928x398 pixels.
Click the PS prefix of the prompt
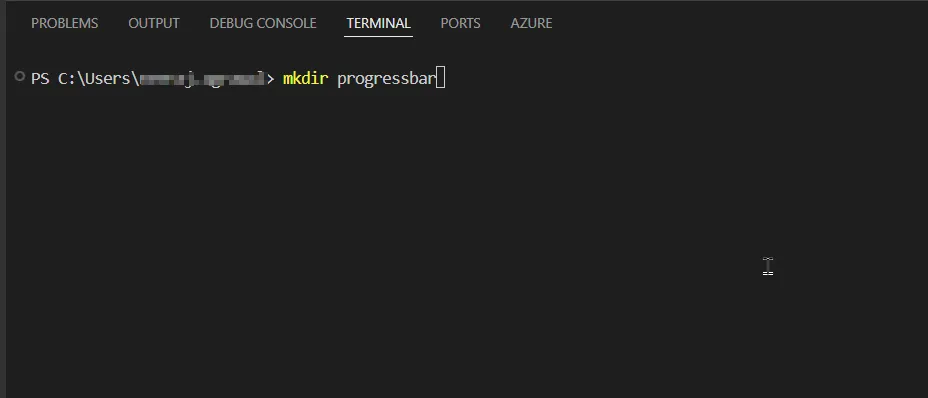pos(40,78)
